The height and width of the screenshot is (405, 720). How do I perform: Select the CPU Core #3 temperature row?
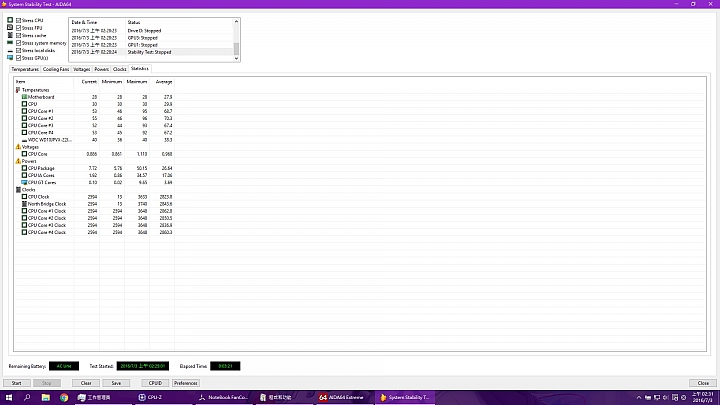[x=94, y=125]
